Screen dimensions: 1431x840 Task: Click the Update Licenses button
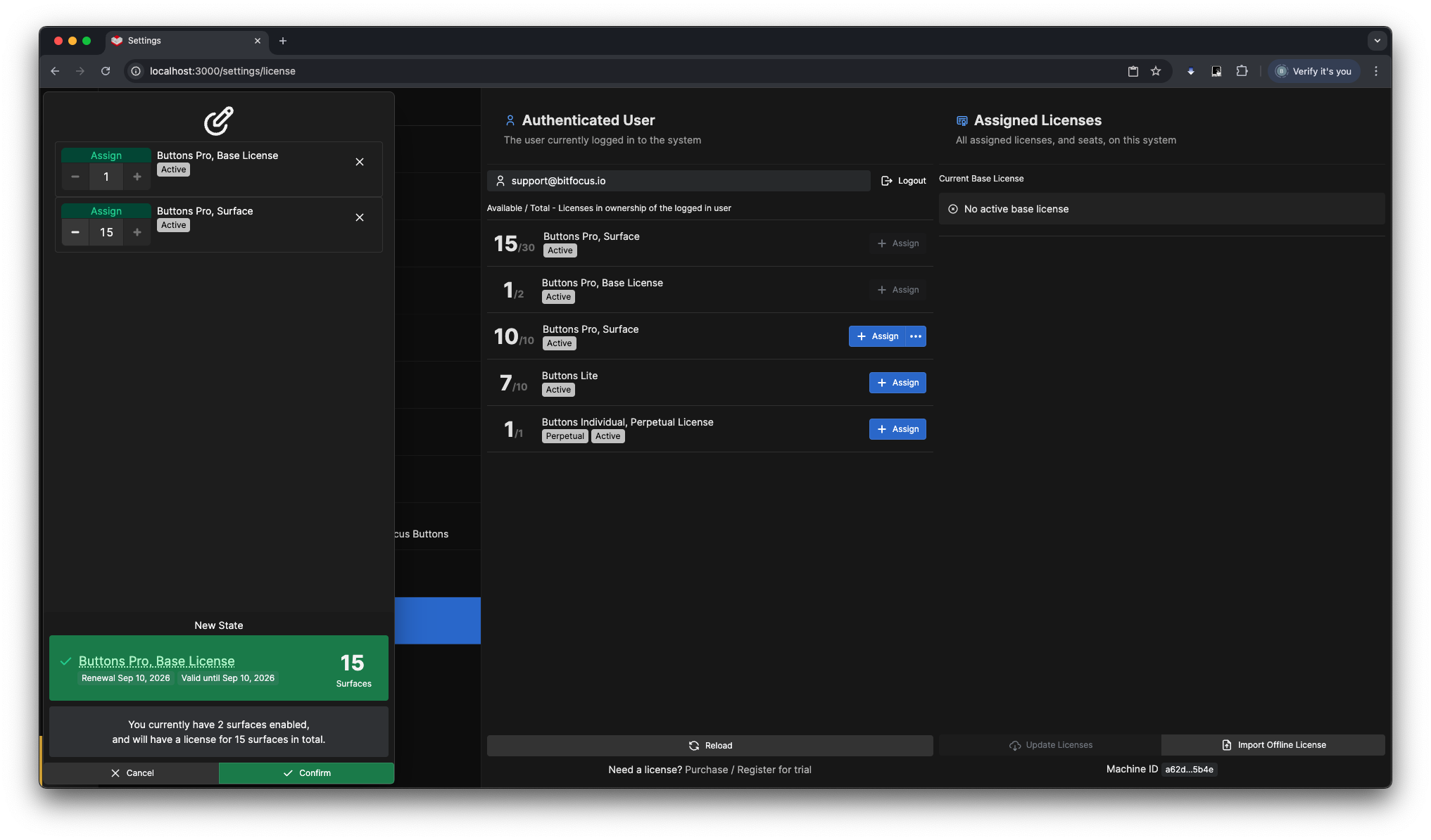point(1050,745)
